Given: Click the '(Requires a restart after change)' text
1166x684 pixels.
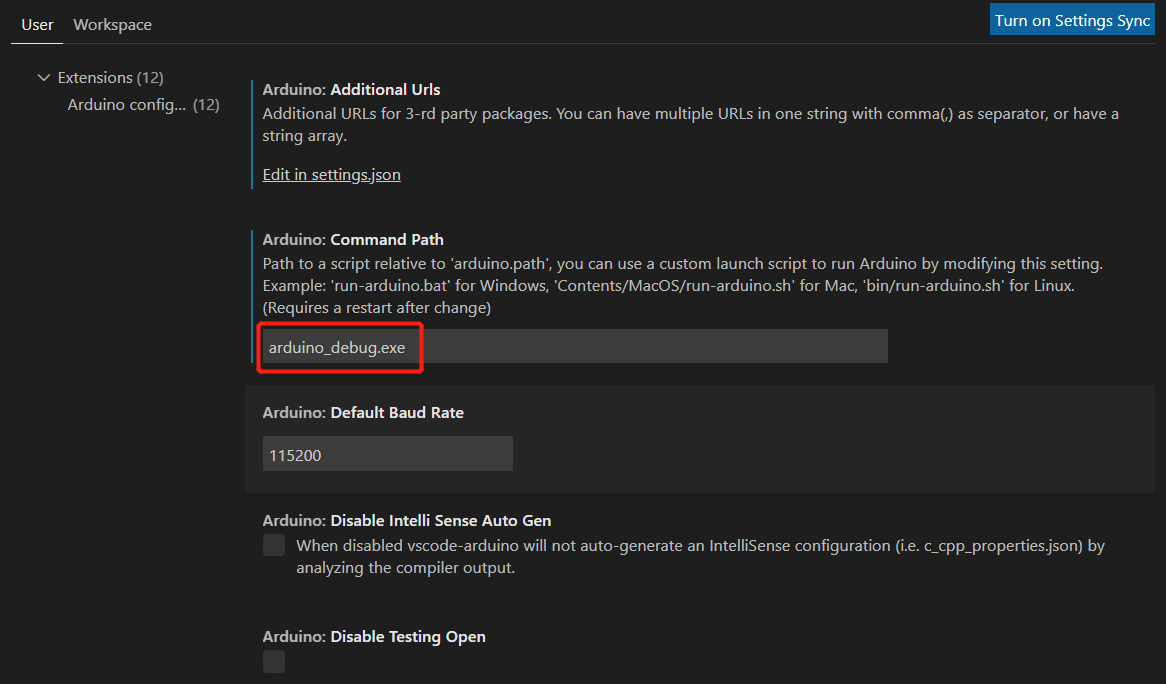Looking at the screenshot, I should (x=377, y=308).
